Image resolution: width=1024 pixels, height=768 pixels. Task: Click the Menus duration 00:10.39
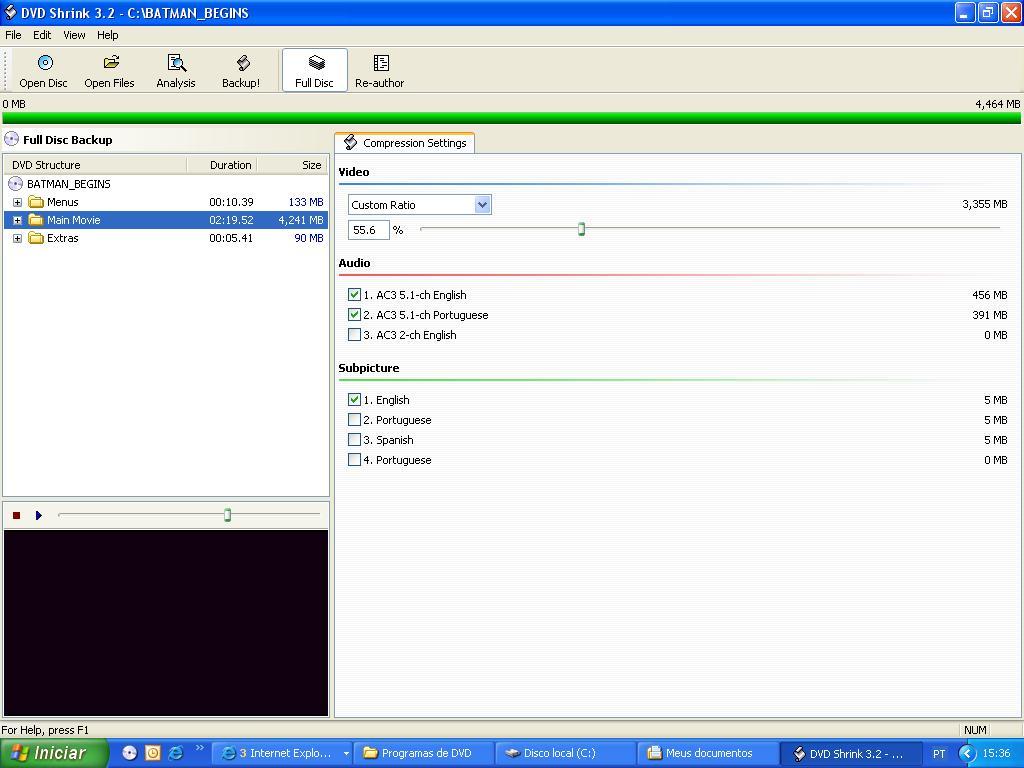231,202
